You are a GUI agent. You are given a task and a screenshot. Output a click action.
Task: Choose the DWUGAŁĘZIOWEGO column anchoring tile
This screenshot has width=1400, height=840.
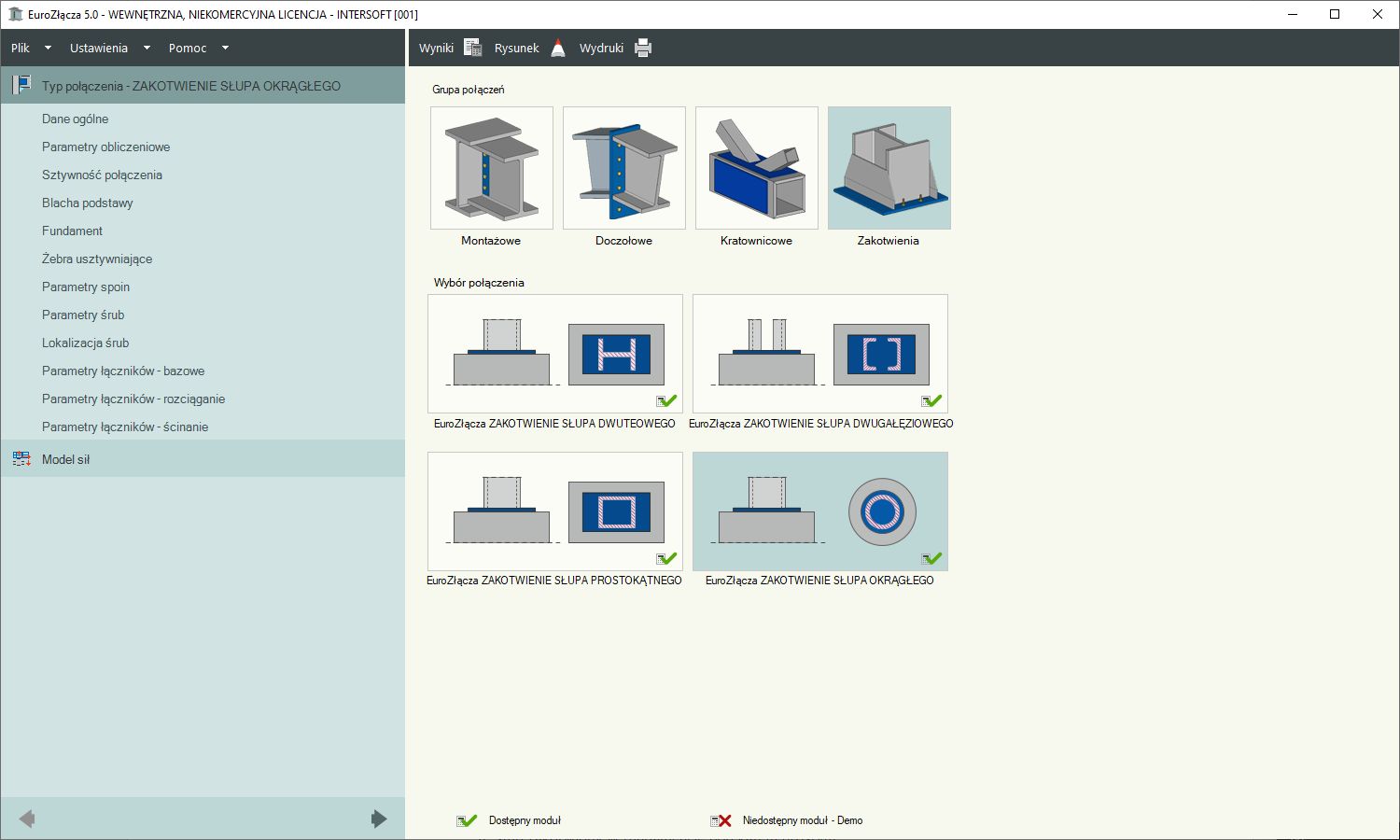(820, 354)
